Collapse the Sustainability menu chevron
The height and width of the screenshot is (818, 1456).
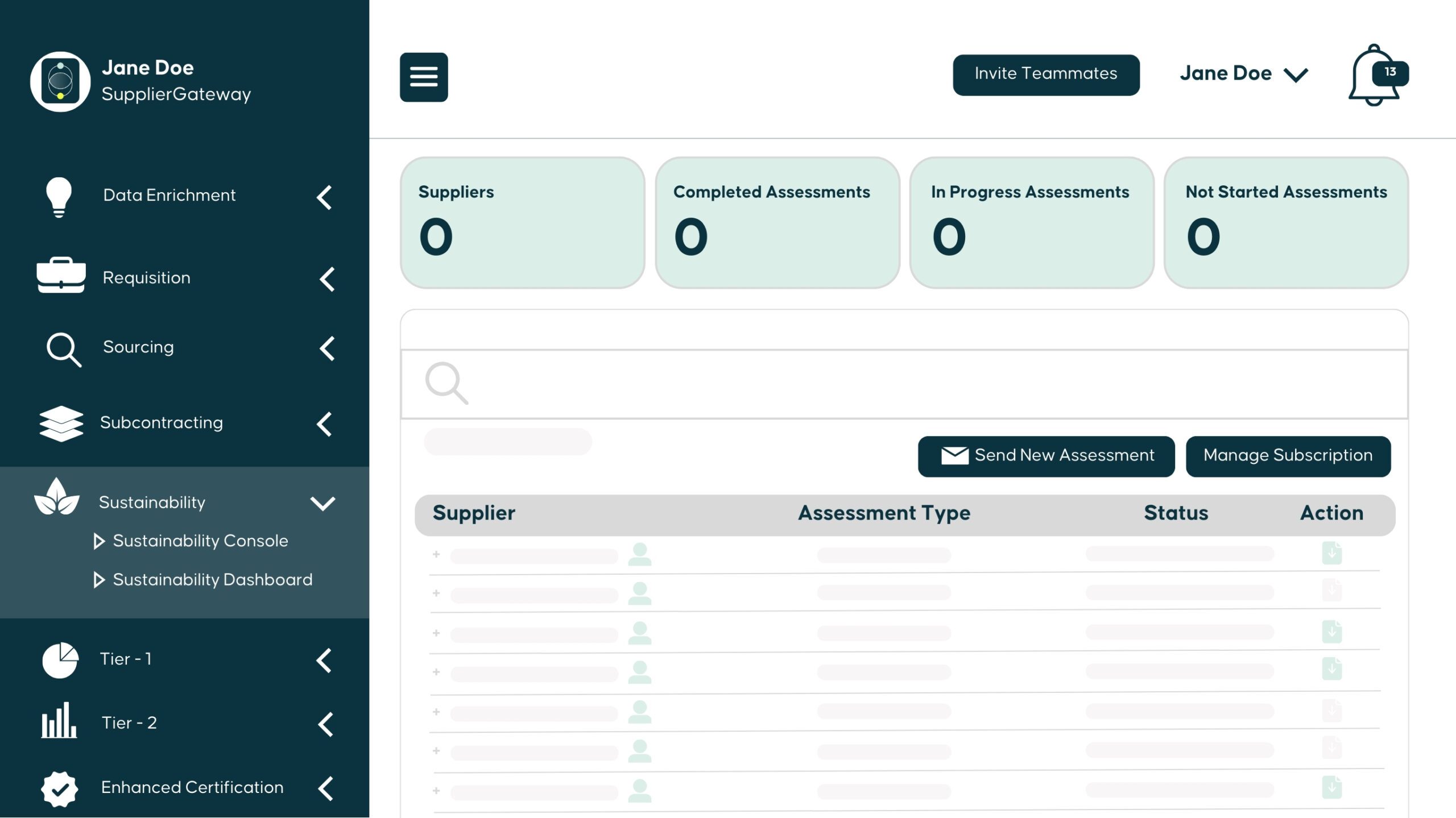point(322,503)
